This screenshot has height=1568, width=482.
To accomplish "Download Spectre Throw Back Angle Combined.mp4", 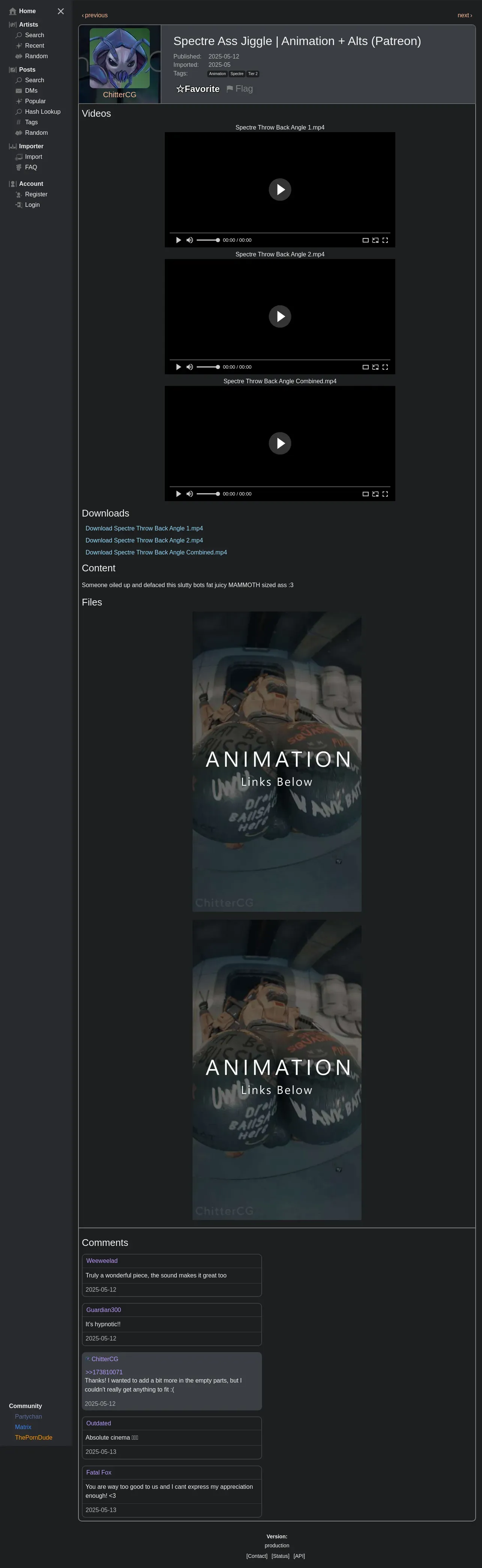I will click(157, 553).
